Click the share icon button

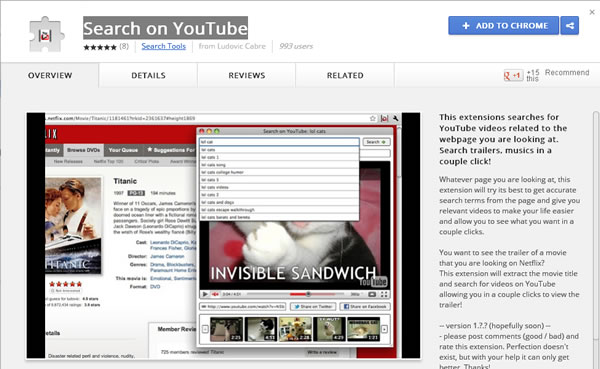coord(570,26)
